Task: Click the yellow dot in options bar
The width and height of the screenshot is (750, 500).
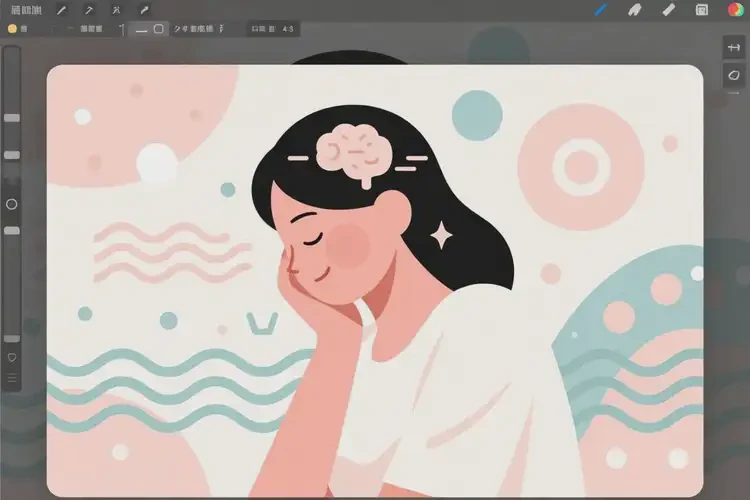Action: tap(12, 29)
